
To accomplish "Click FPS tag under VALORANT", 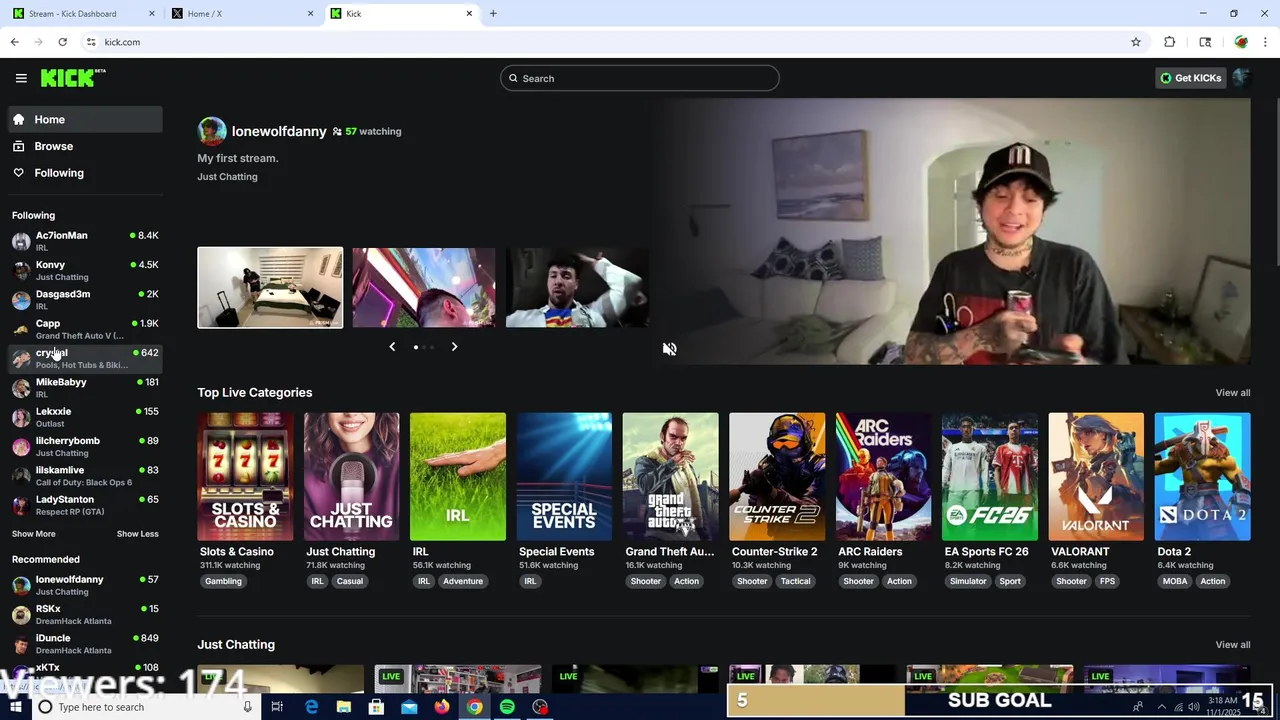I will point(1107,581).
